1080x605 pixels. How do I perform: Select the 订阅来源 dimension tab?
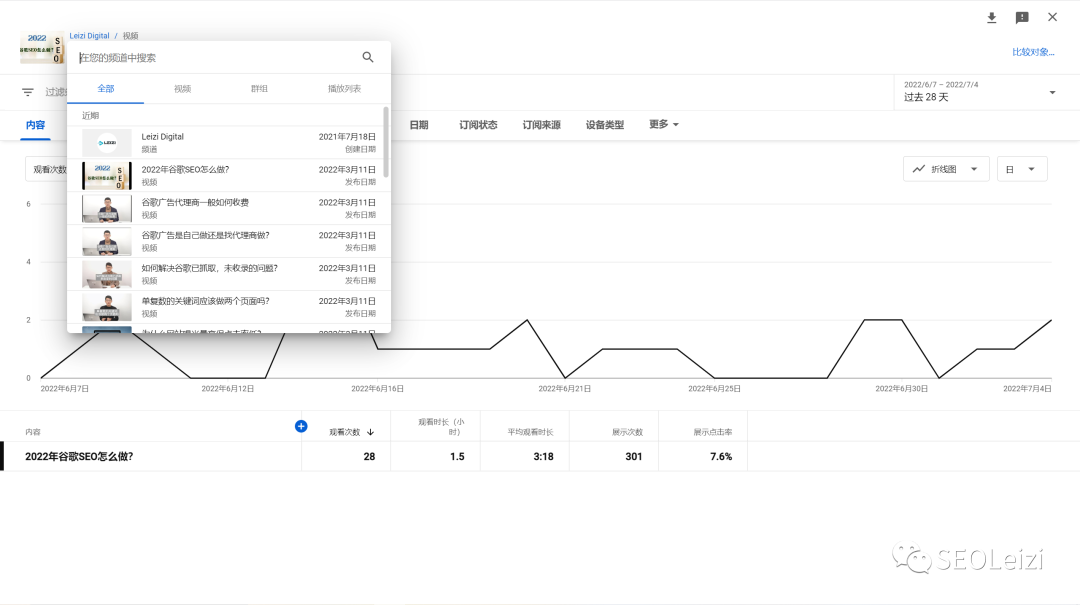(x=541, y=125)
